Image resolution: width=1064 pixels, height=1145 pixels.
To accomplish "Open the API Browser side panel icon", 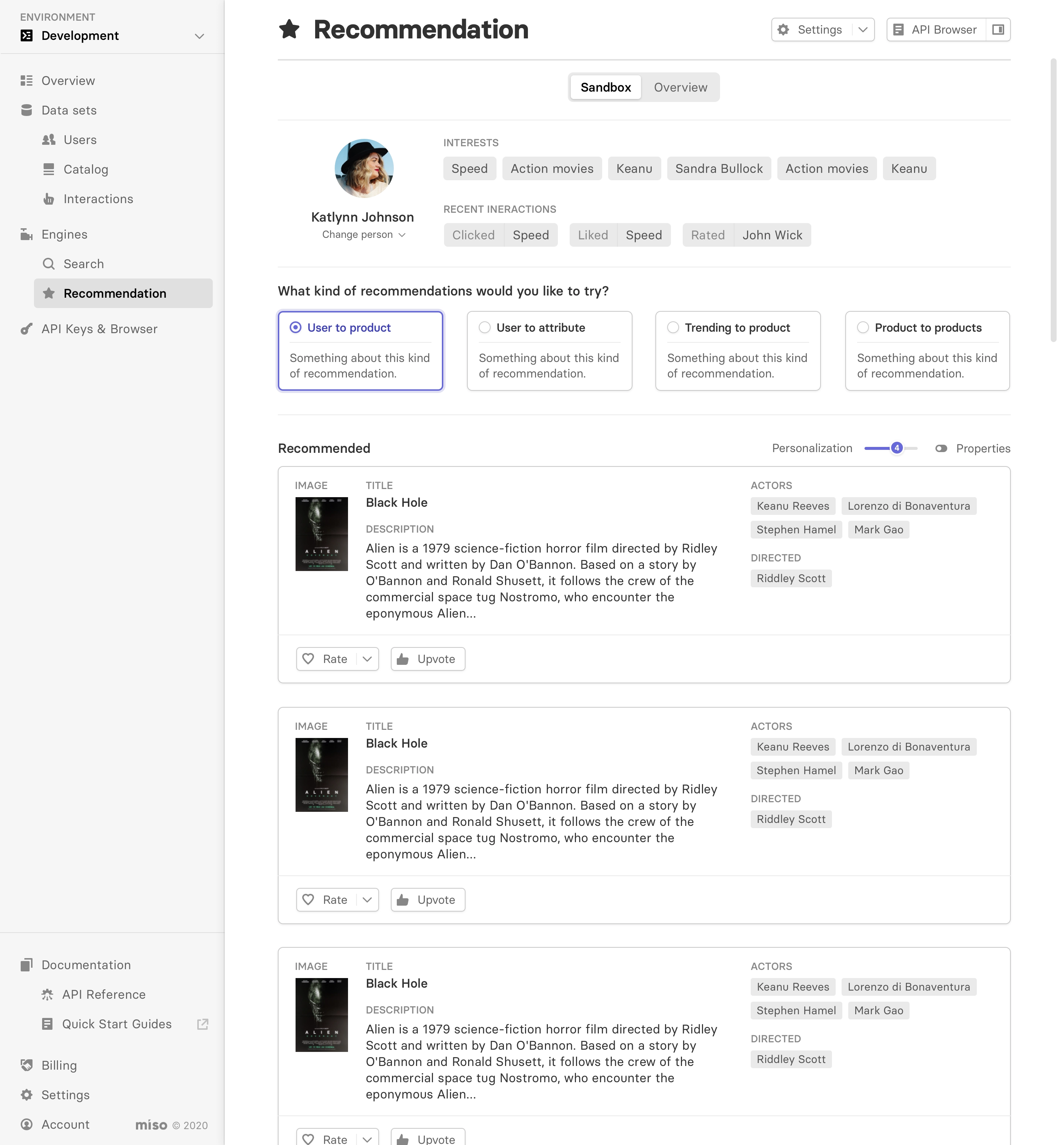I will (998, 29).
